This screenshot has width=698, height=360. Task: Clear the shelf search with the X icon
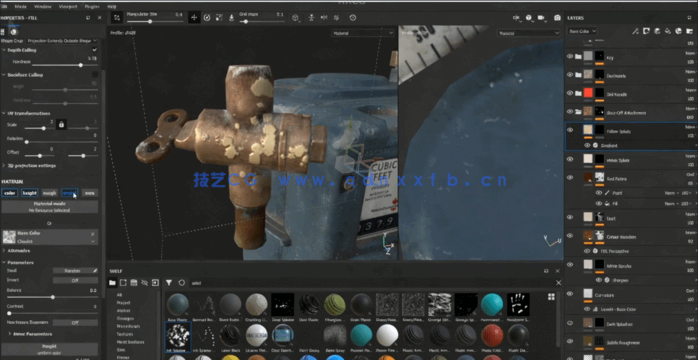tap(558, 283)
